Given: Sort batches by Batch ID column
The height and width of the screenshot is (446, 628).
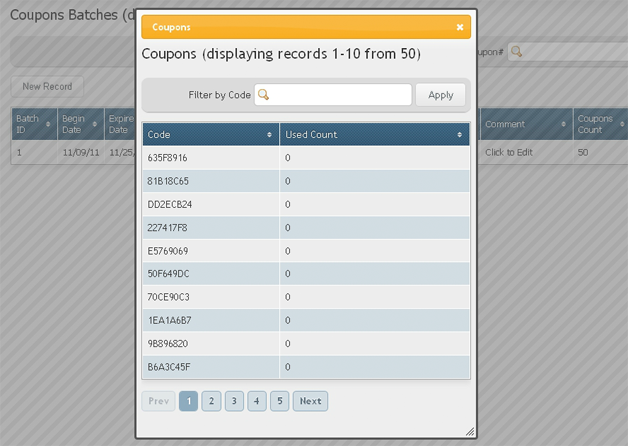Looking at the screenshot, I should (x=32, y=124).
